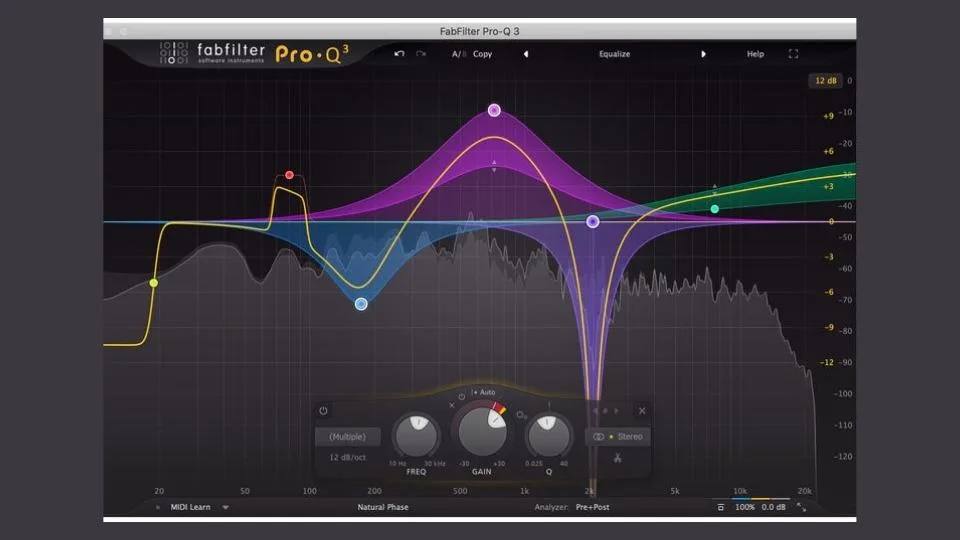This screenshot has height=540, width=960.
Task: Click the redo arrow icon
Action: point(421,54)
